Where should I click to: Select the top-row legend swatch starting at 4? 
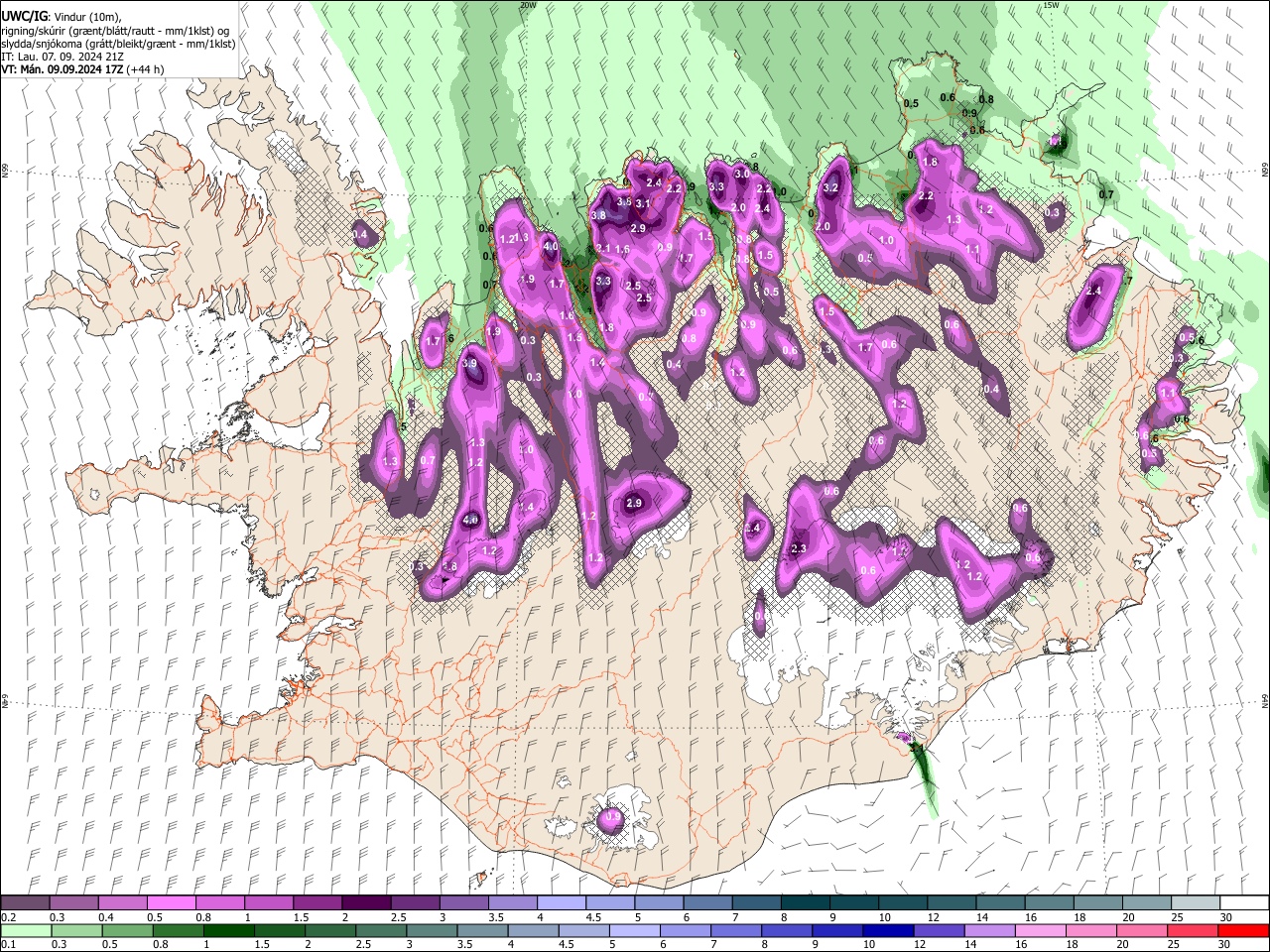561,903
